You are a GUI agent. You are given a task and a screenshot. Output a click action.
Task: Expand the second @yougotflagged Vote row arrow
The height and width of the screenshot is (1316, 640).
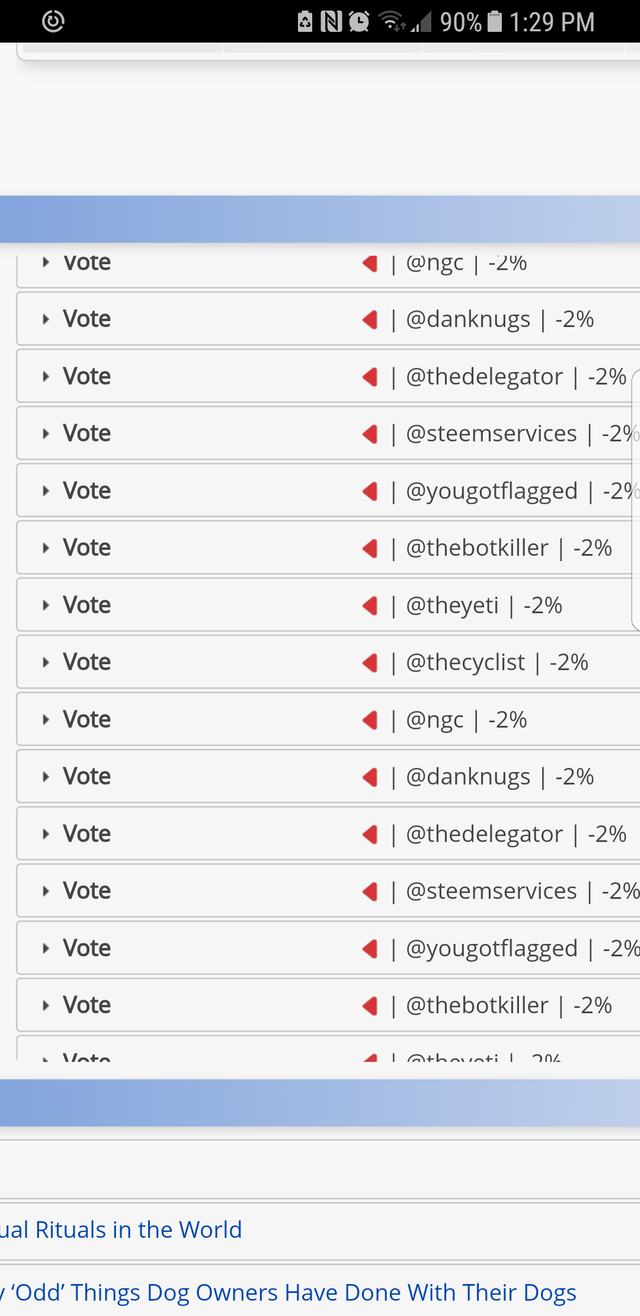point(46,948)
